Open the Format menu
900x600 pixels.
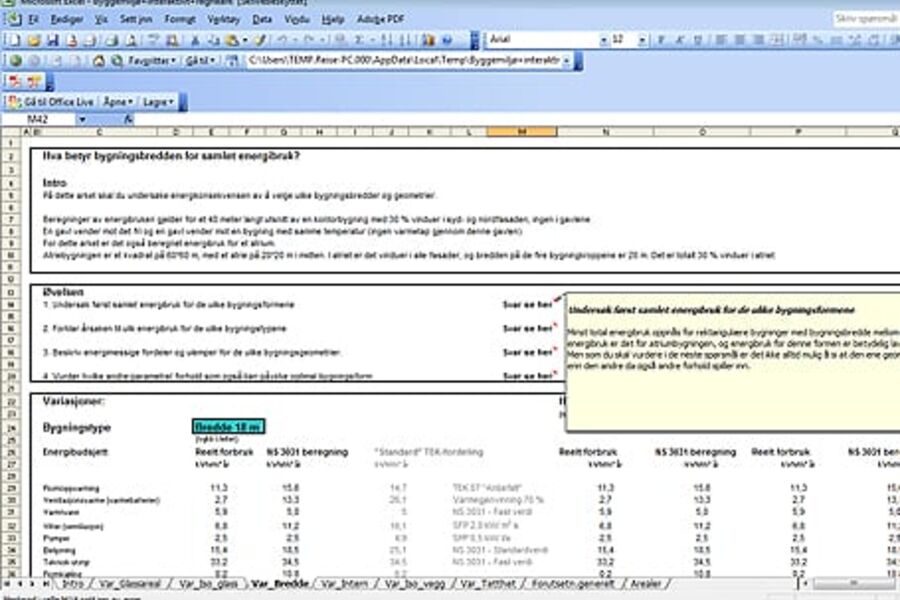click(181, 19)
